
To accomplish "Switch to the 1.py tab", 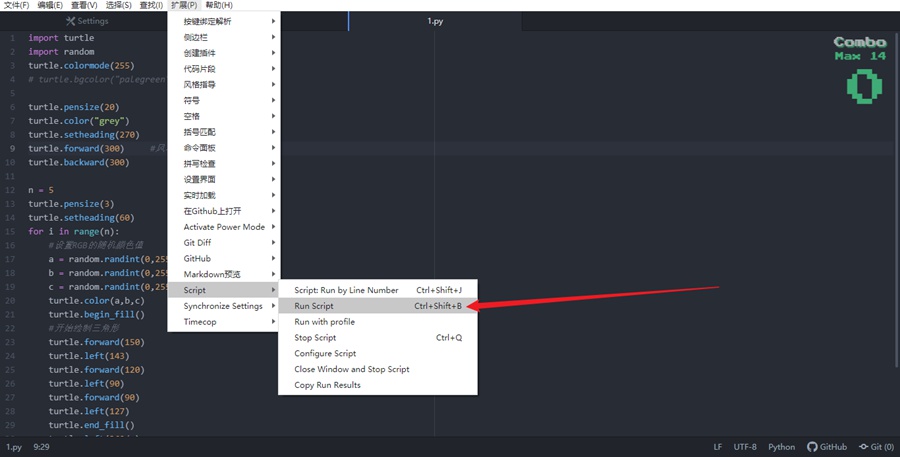I will pyautogui.click(x=436, y=21).
